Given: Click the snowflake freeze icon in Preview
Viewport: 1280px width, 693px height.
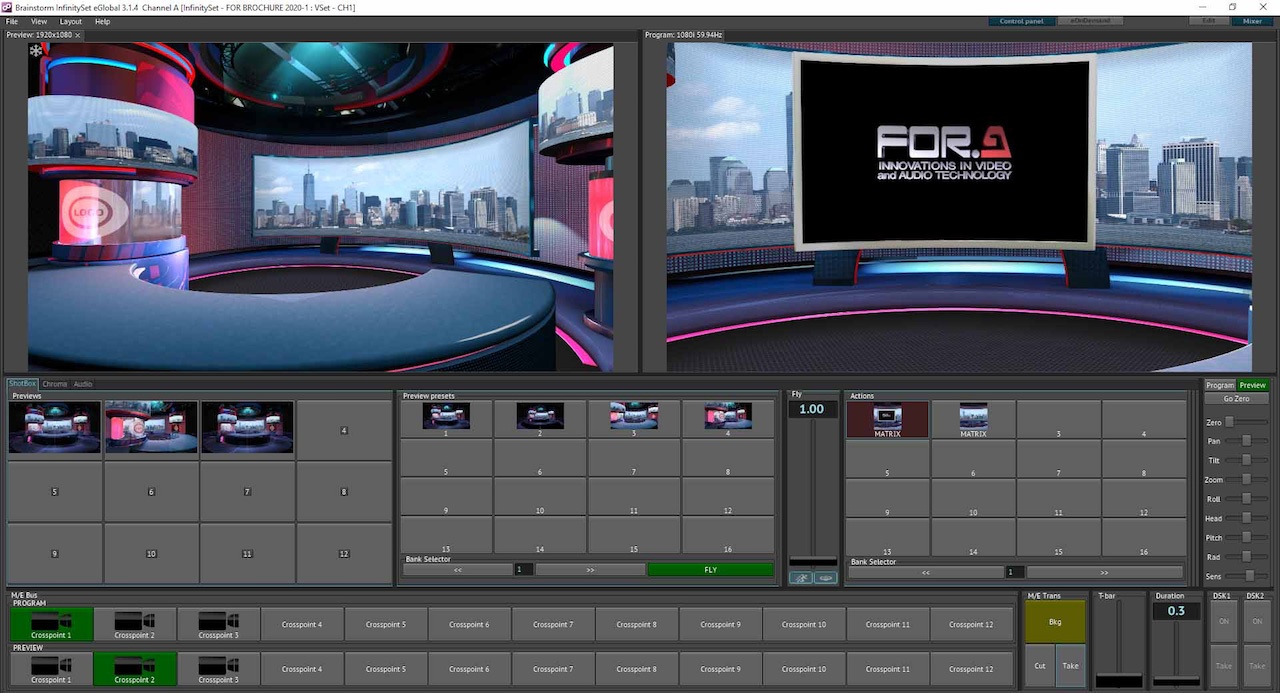Looking at the screenshot, I should click(36, 50).
